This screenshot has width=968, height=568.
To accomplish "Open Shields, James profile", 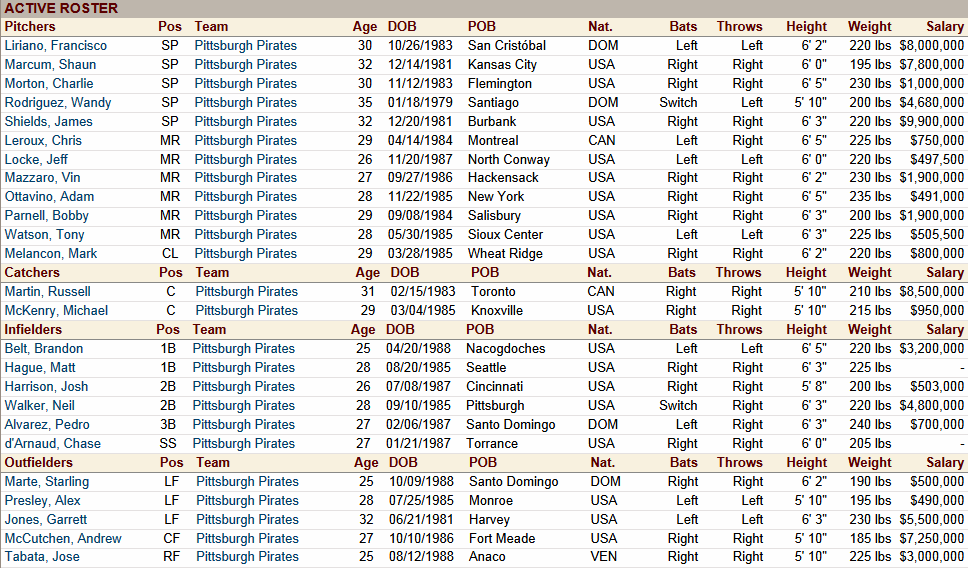I will point(48,122).
